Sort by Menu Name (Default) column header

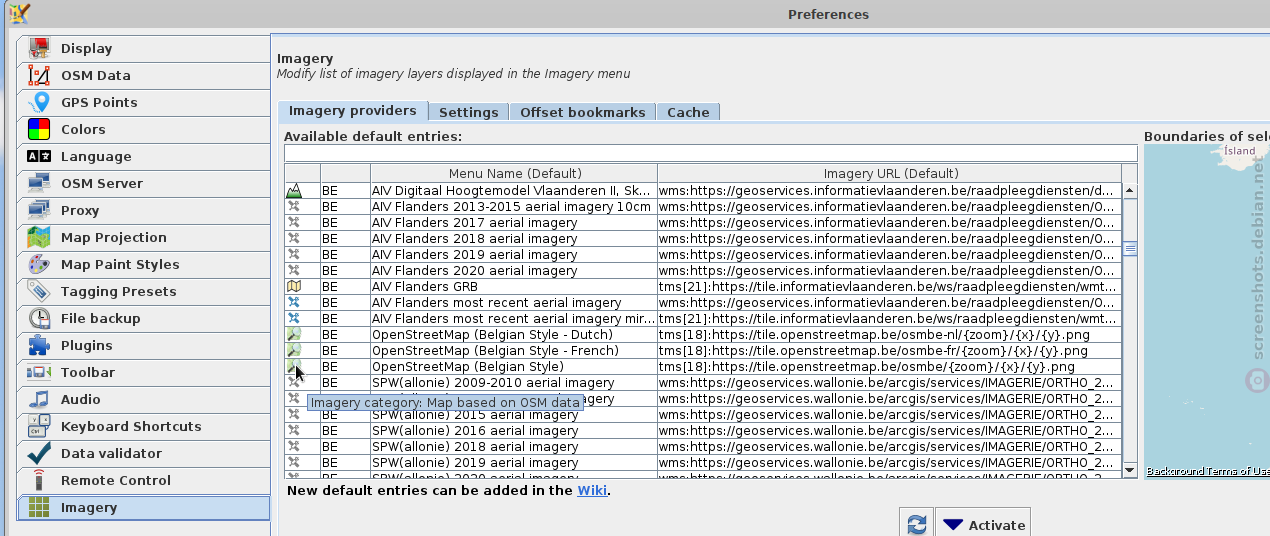pos(514,173)
